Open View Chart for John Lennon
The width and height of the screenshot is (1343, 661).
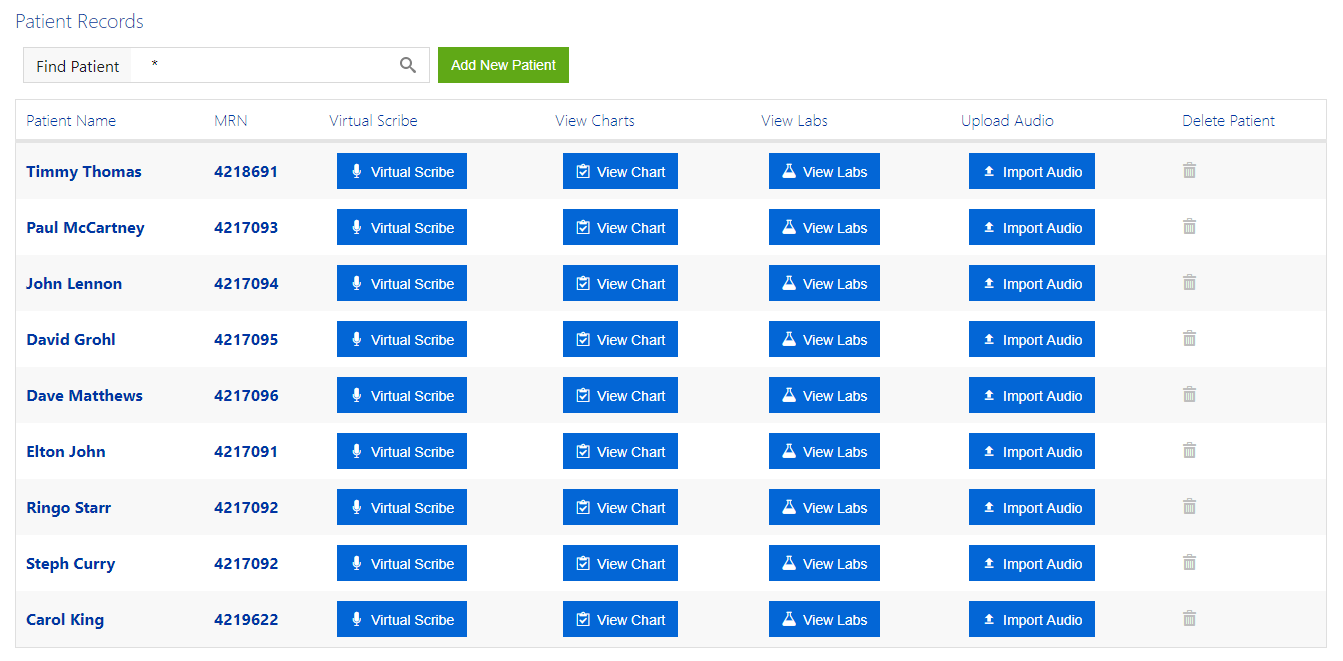[x=620, y=283]
